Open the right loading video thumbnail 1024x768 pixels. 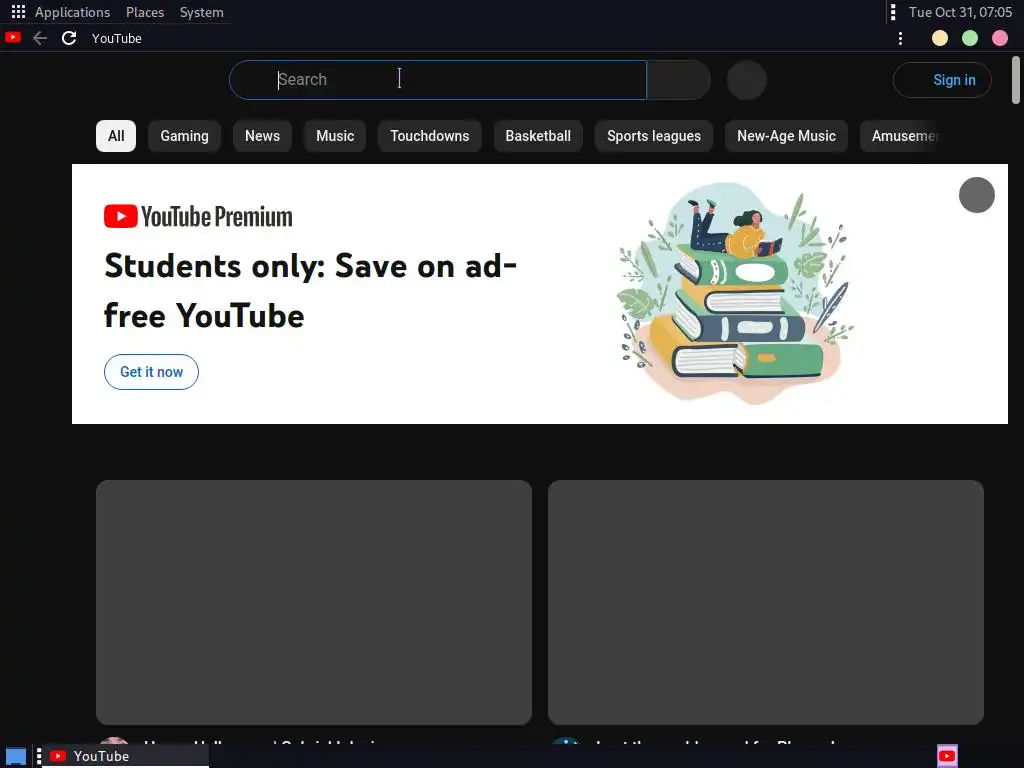(765, 602)
